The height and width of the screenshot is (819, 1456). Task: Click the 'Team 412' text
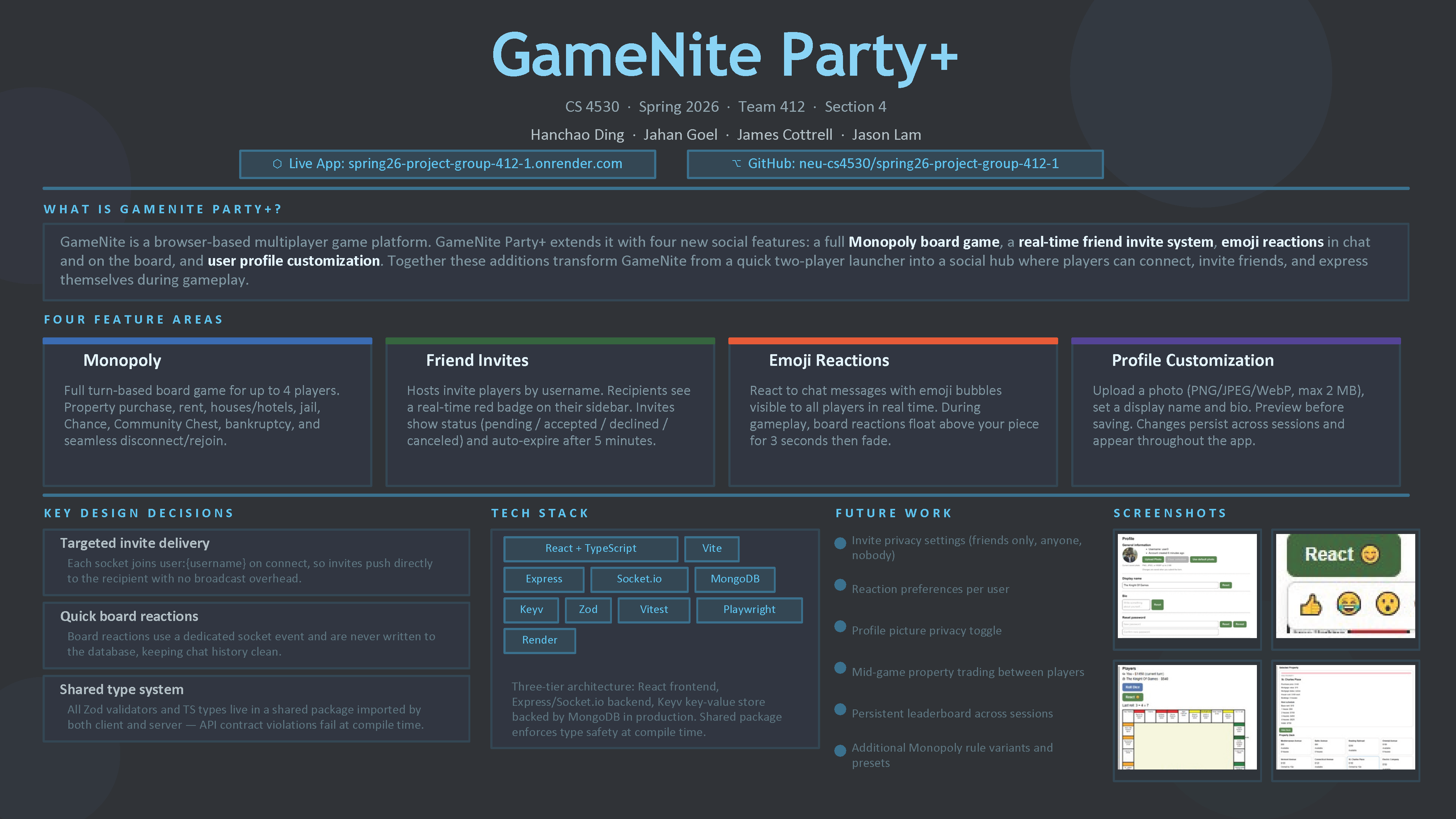tap(772, 107)
